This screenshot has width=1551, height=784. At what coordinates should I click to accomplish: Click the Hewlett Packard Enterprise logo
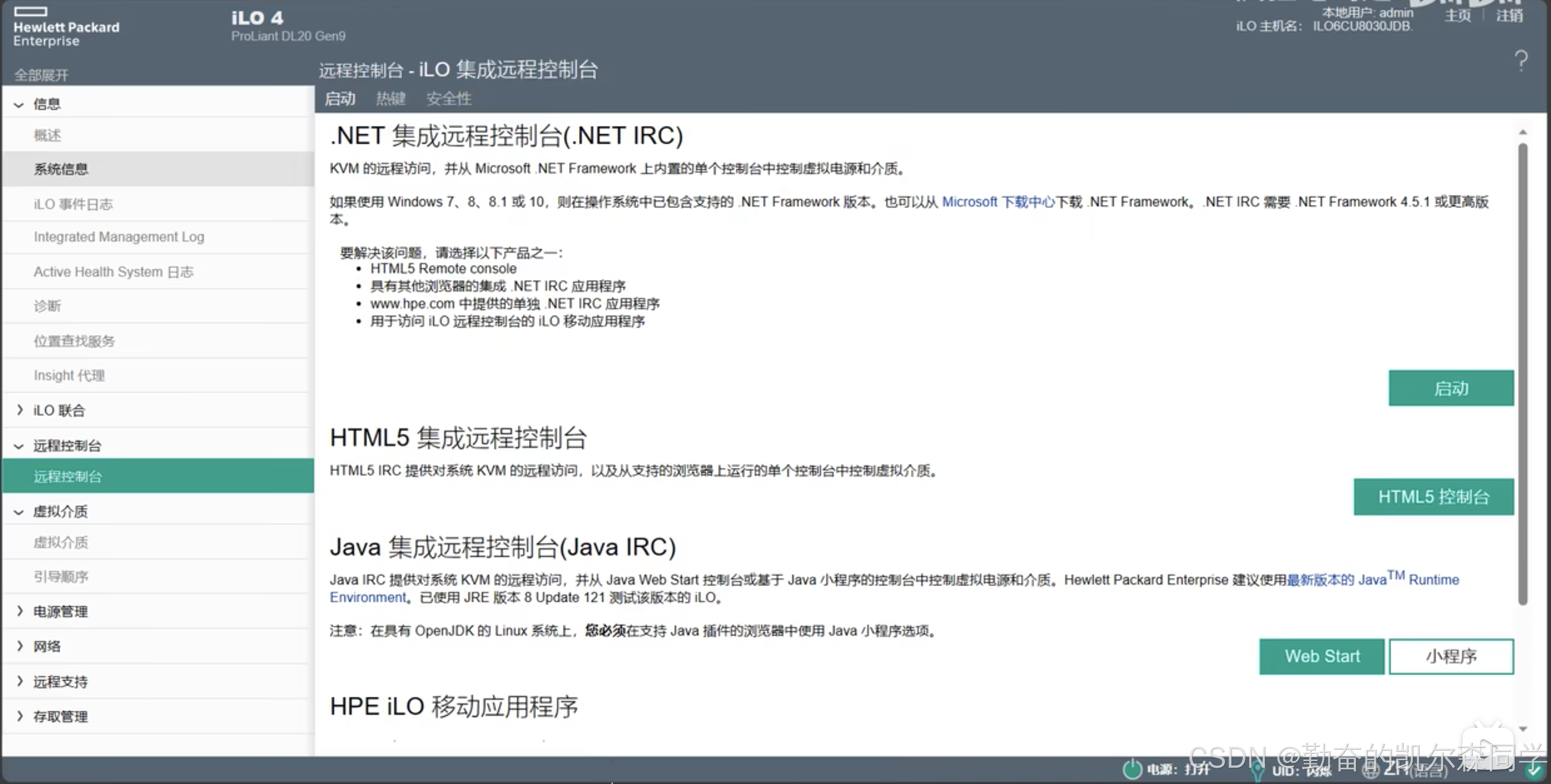[x=66, y=28]
